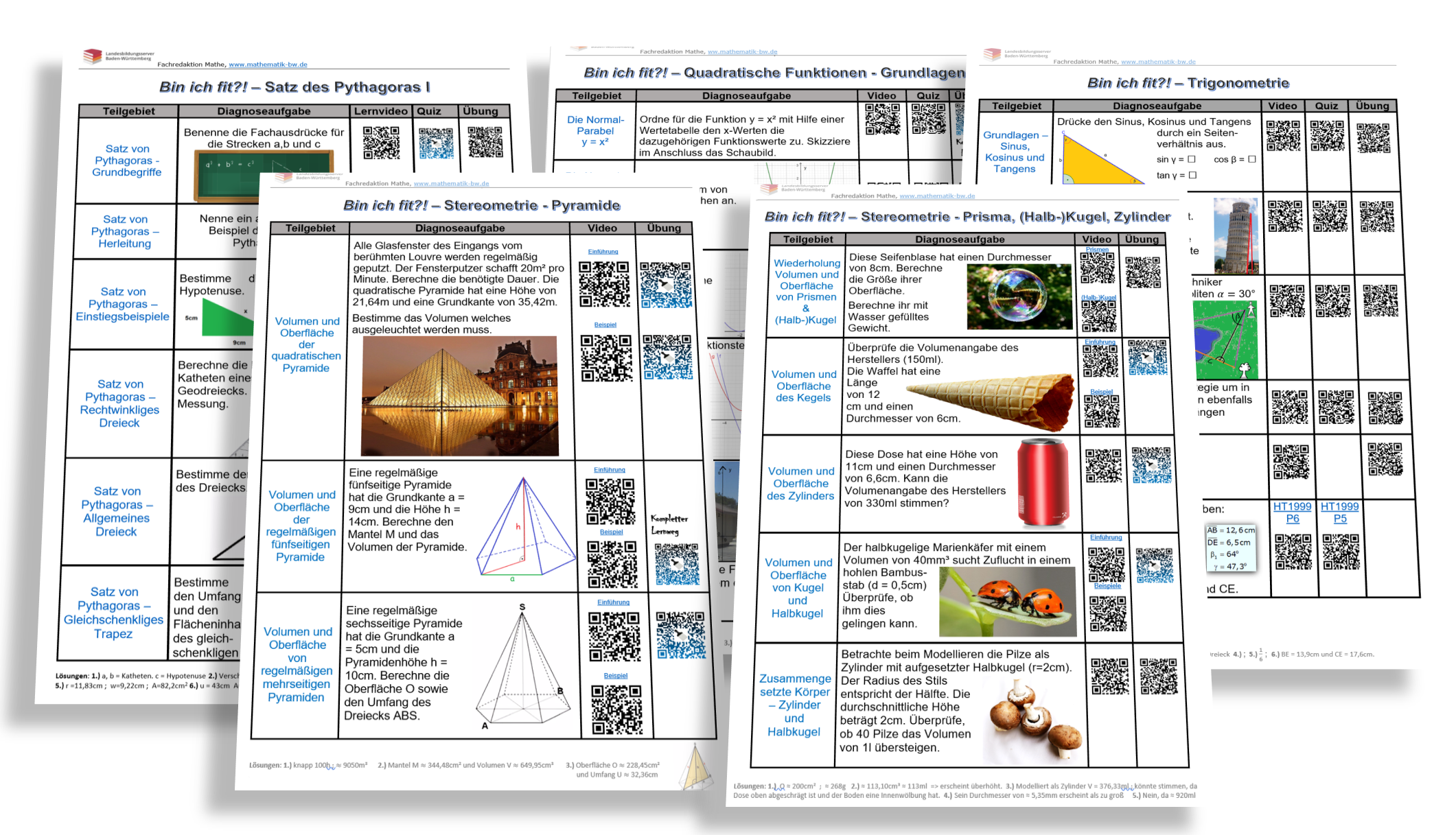The height and width of the screenshot is (835, 1456).
Task: Click the Quiz QR code in the Sinus, Kosinus row
Action: tap(1327, 136)
